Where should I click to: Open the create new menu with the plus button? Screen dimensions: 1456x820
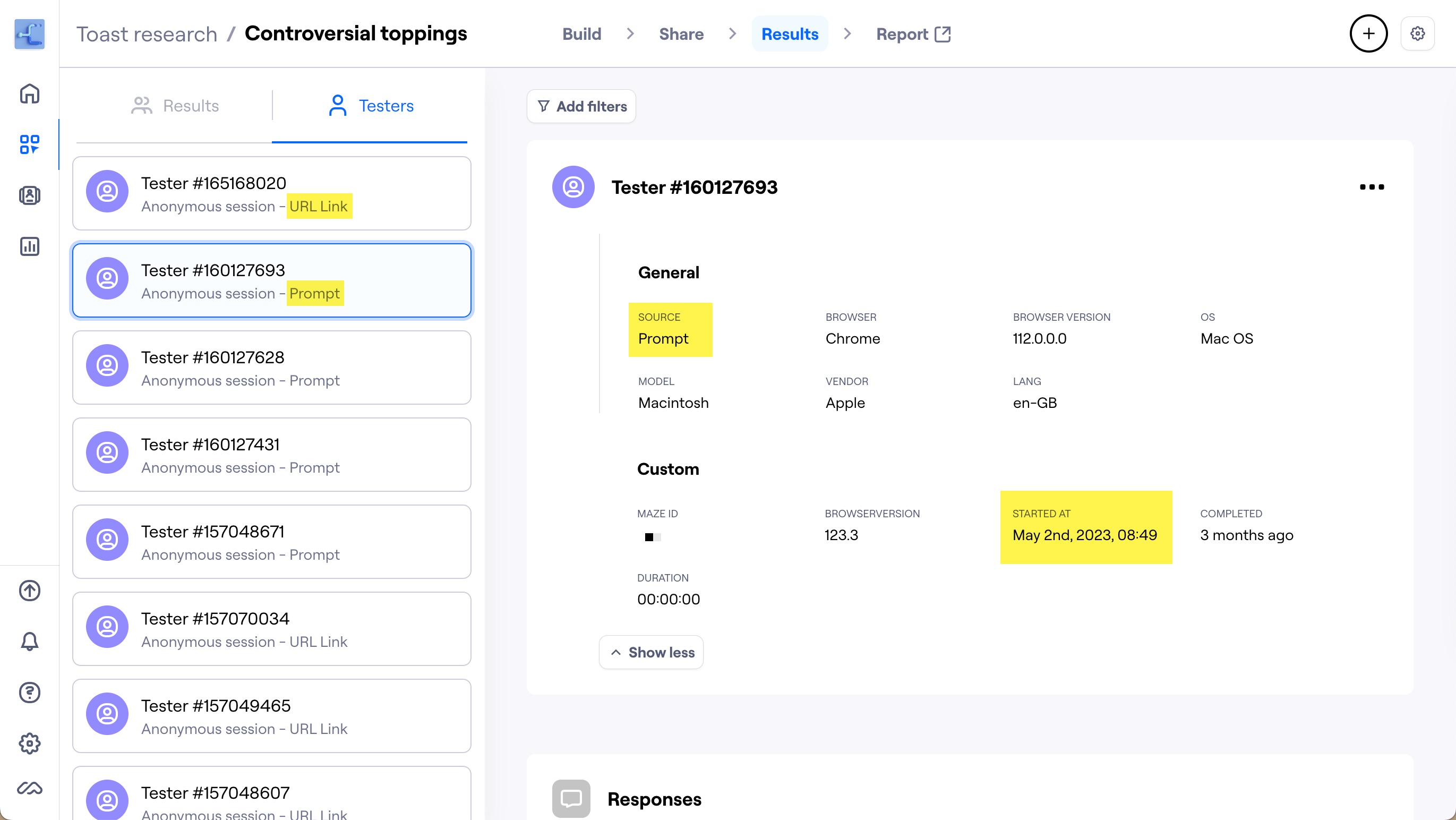[1368, 33]
